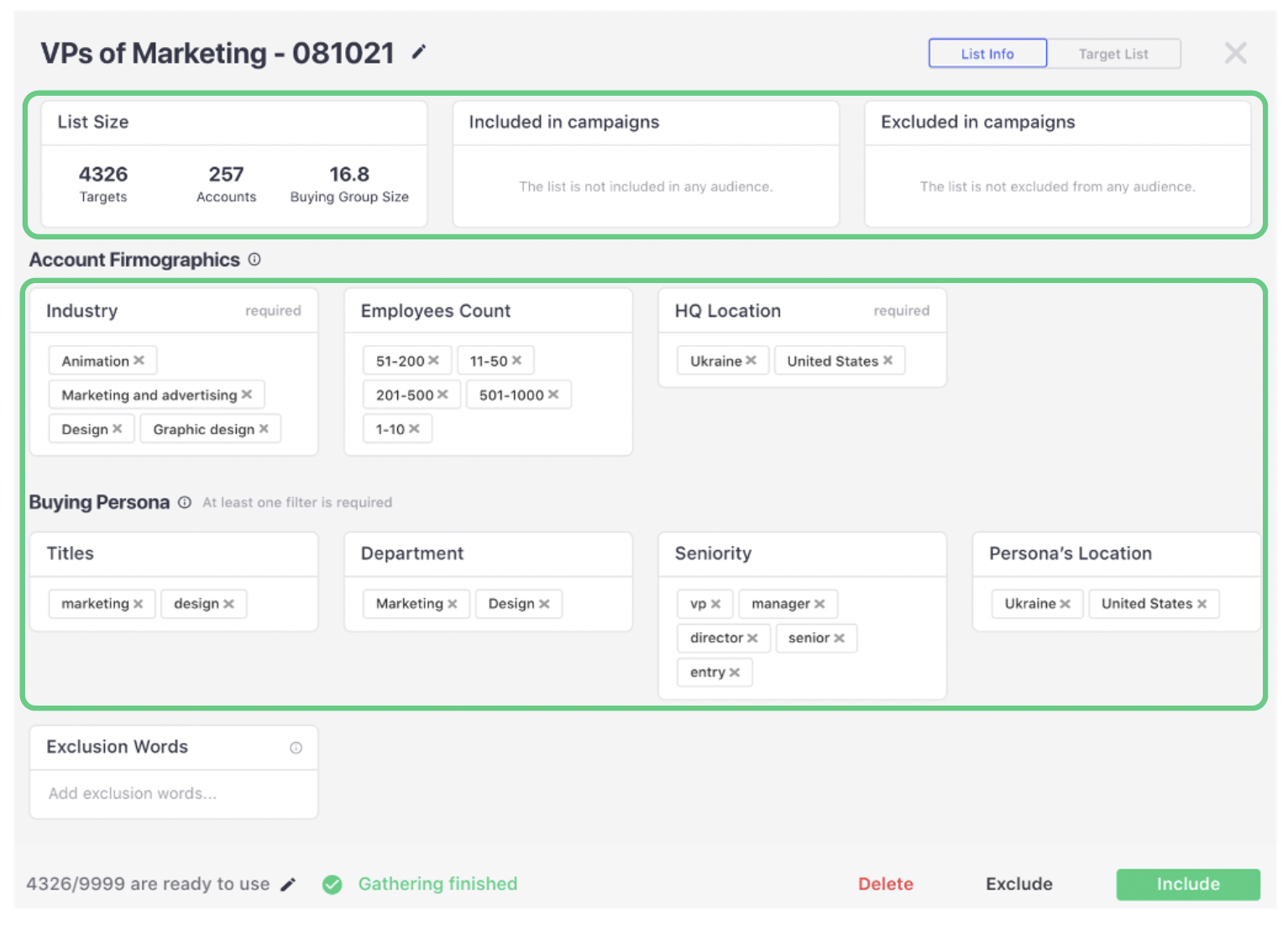Click Exclude at the bottom bar
This screenshot has height=929, width=1288.
pos(1019,884)
